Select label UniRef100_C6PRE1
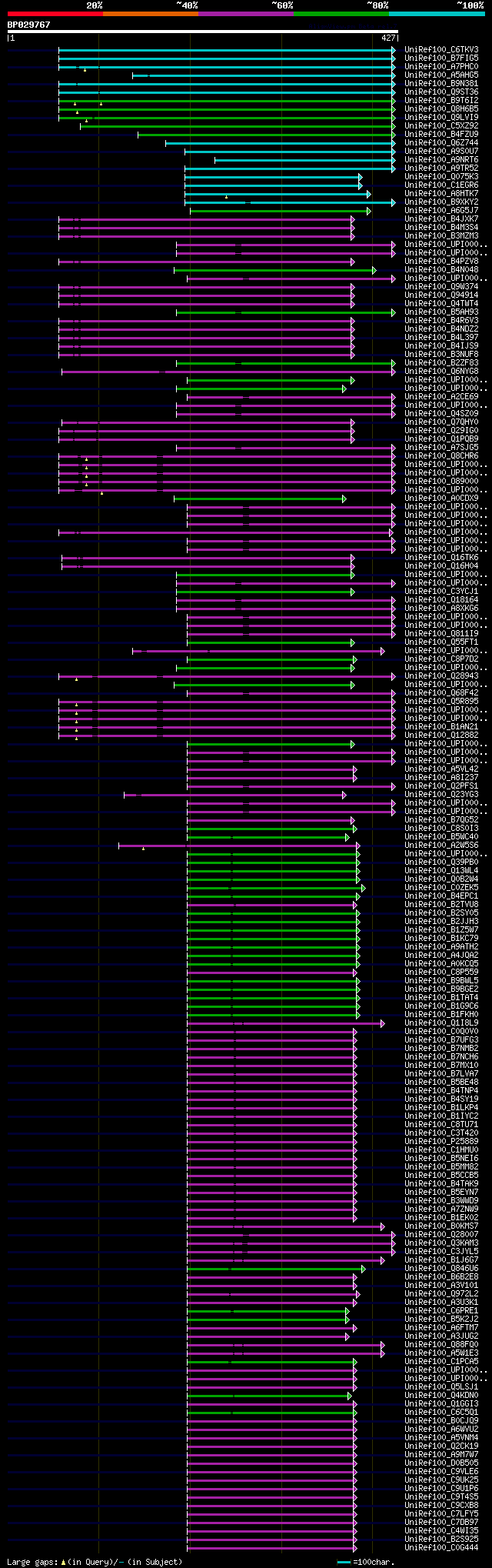The height and width of the screenshot is (1568, 492). pos(441,1311)
